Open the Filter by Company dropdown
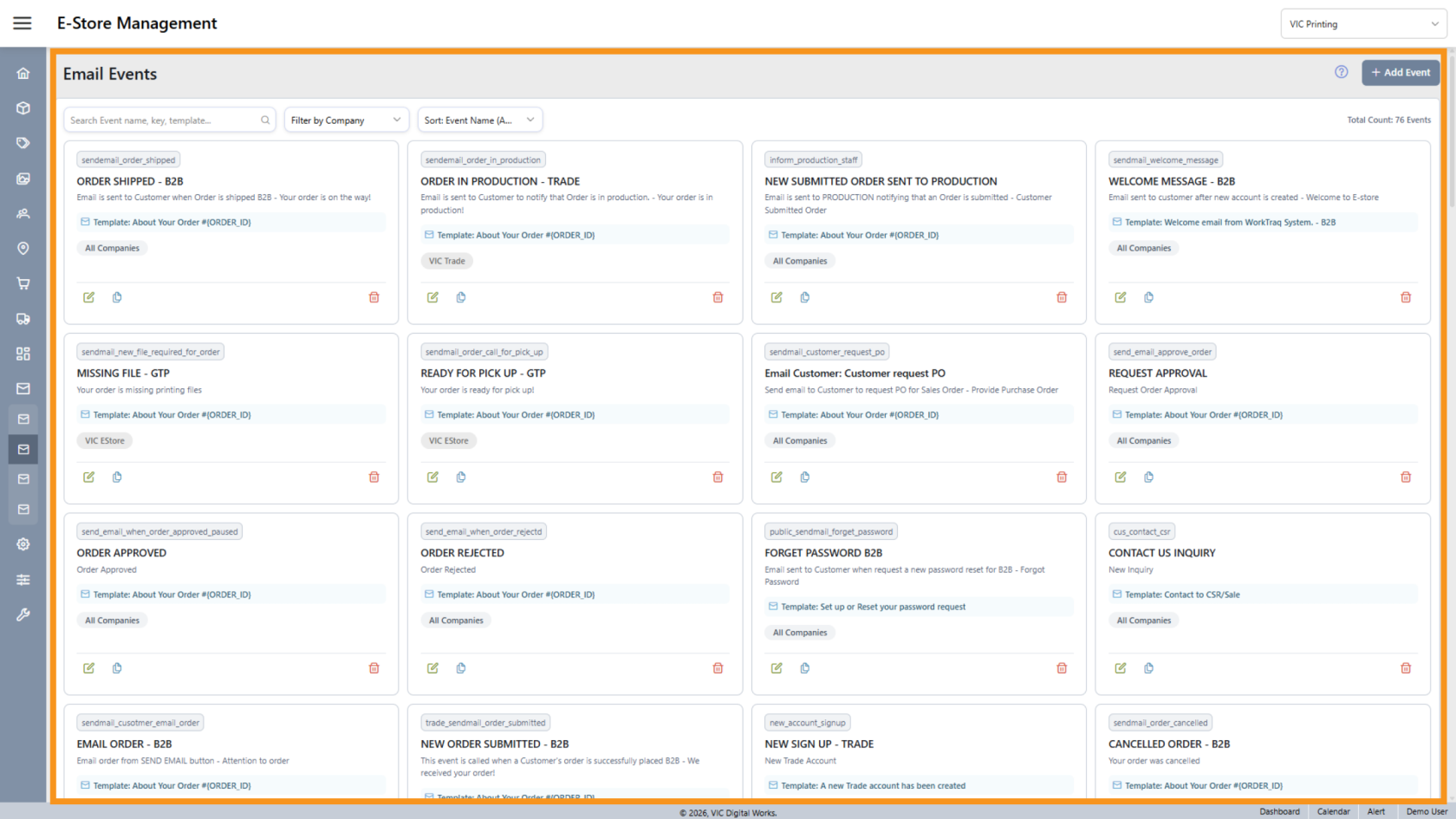1456x819 pixels. (x=347, y=120)
